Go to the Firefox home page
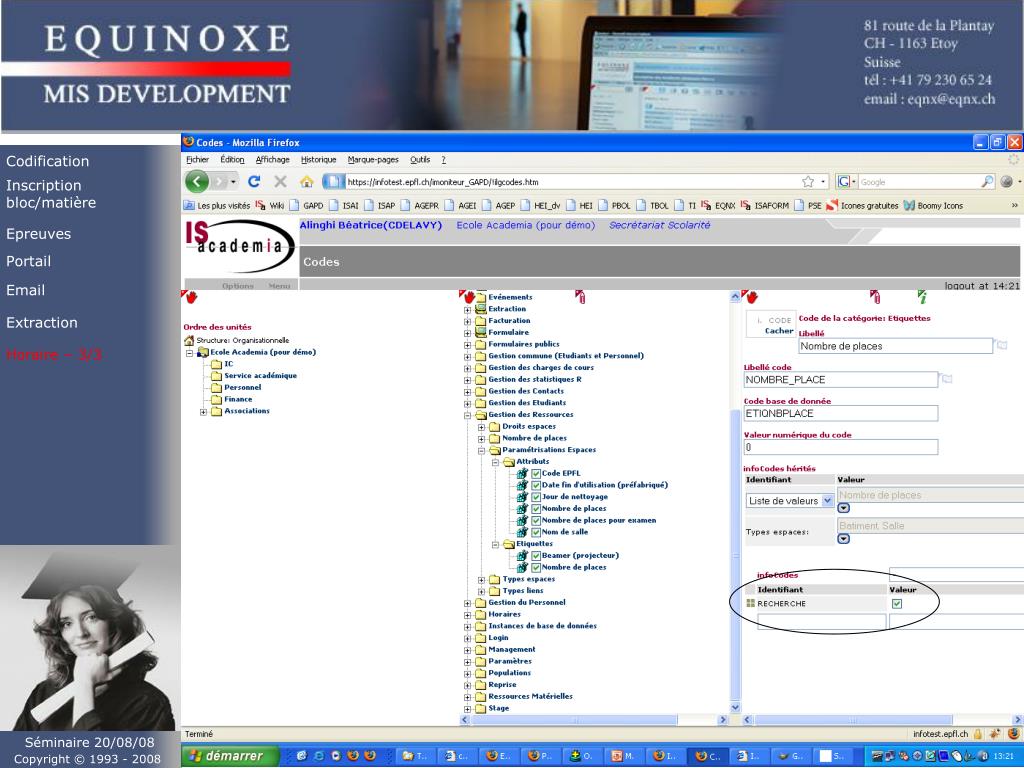 (307, 182)
